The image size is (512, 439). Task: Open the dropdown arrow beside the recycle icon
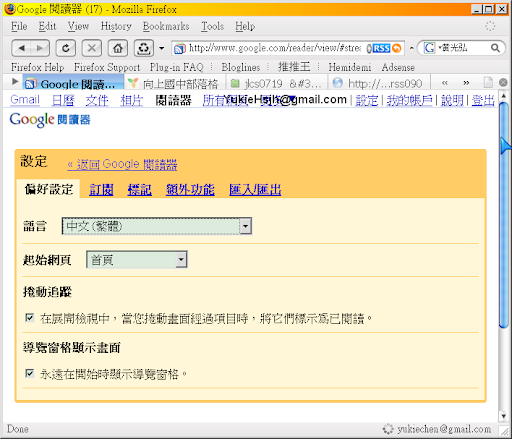coord(161,49)
